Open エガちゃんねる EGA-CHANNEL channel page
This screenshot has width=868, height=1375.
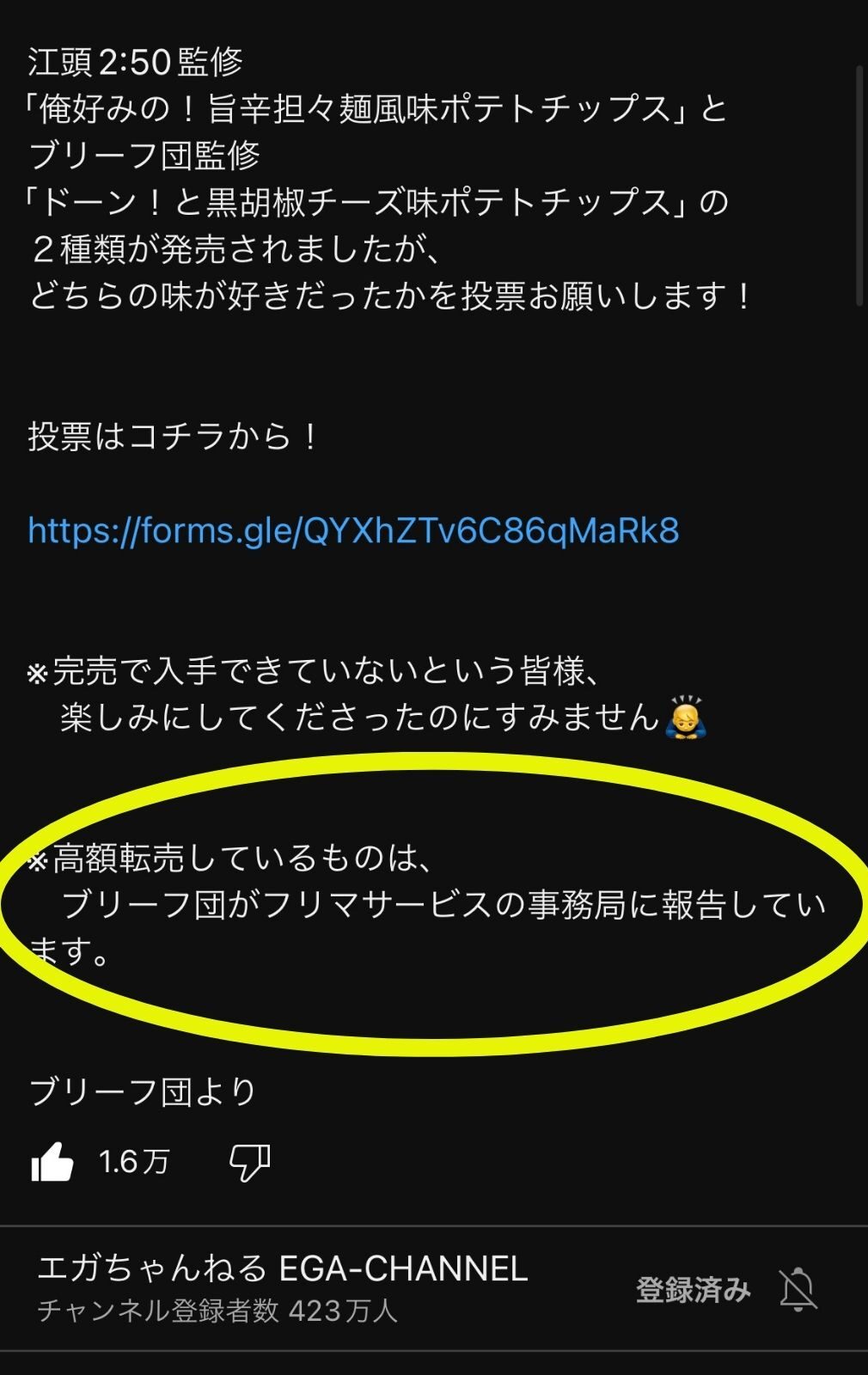(x=283, y=1268)
